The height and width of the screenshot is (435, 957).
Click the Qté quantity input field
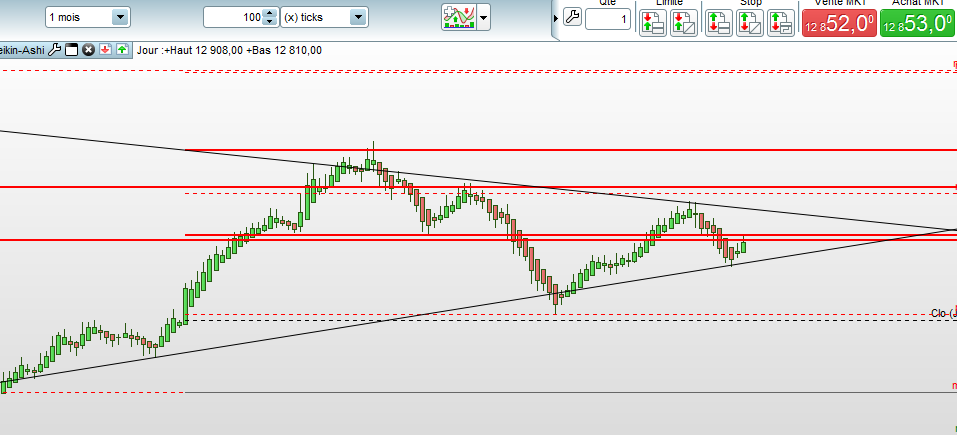click(x=608, y=20)
